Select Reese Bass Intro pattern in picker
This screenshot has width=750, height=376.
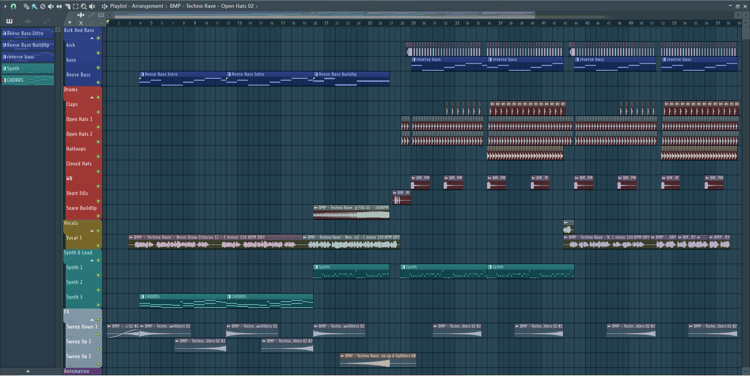[x=28, y=33]
